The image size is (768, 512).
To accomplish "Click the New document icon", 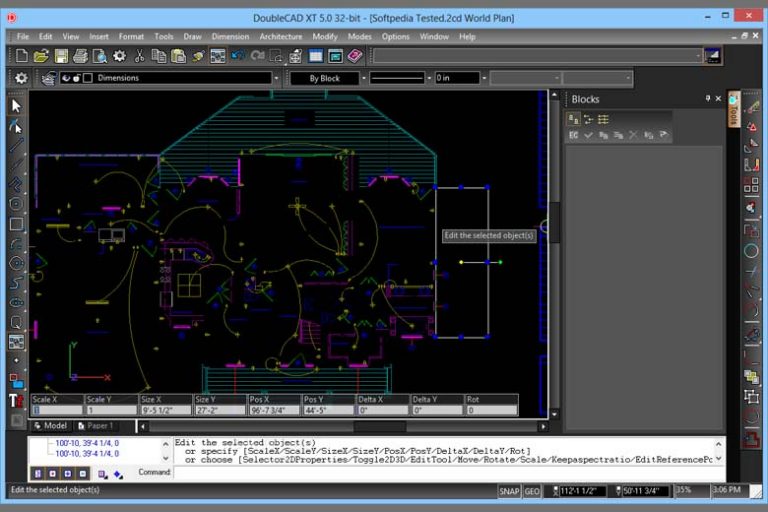I will click(22, 56).
